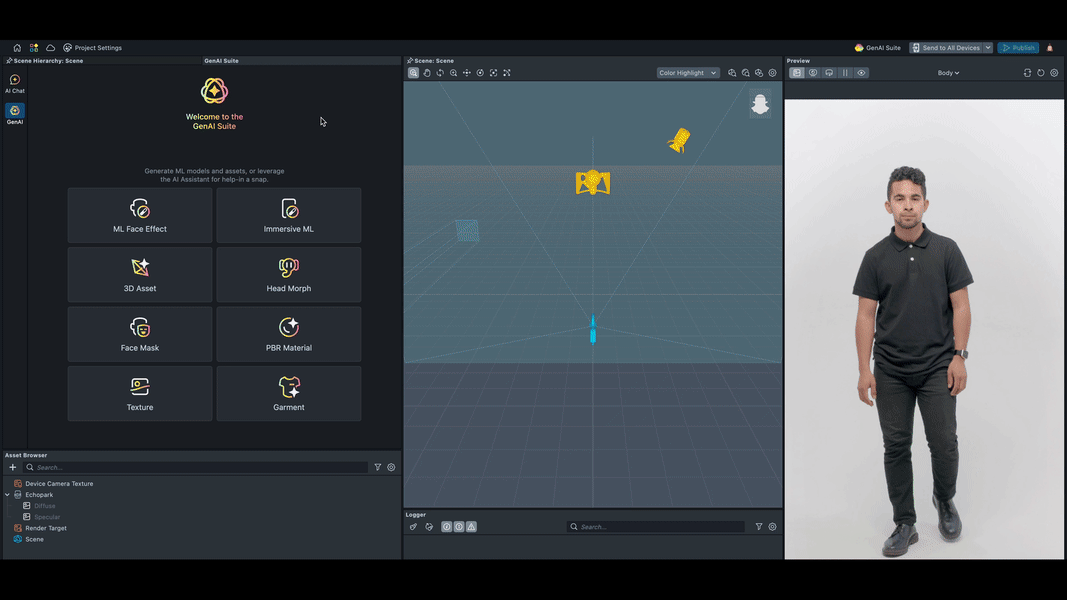Click Send to All Devices
The width and height of the screenshot is (1067, 600).
point(946,48)
